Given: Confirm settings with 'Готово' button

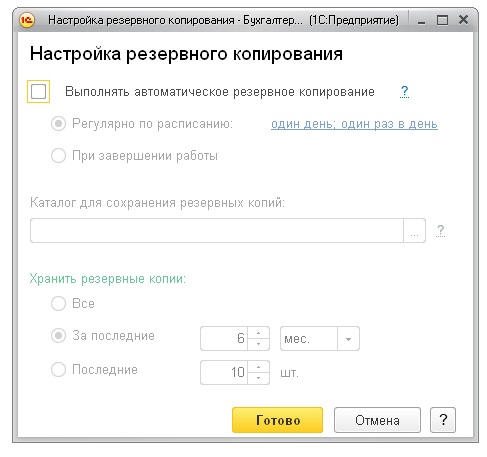Looking at the screenshot, I should tap(278, 420).
